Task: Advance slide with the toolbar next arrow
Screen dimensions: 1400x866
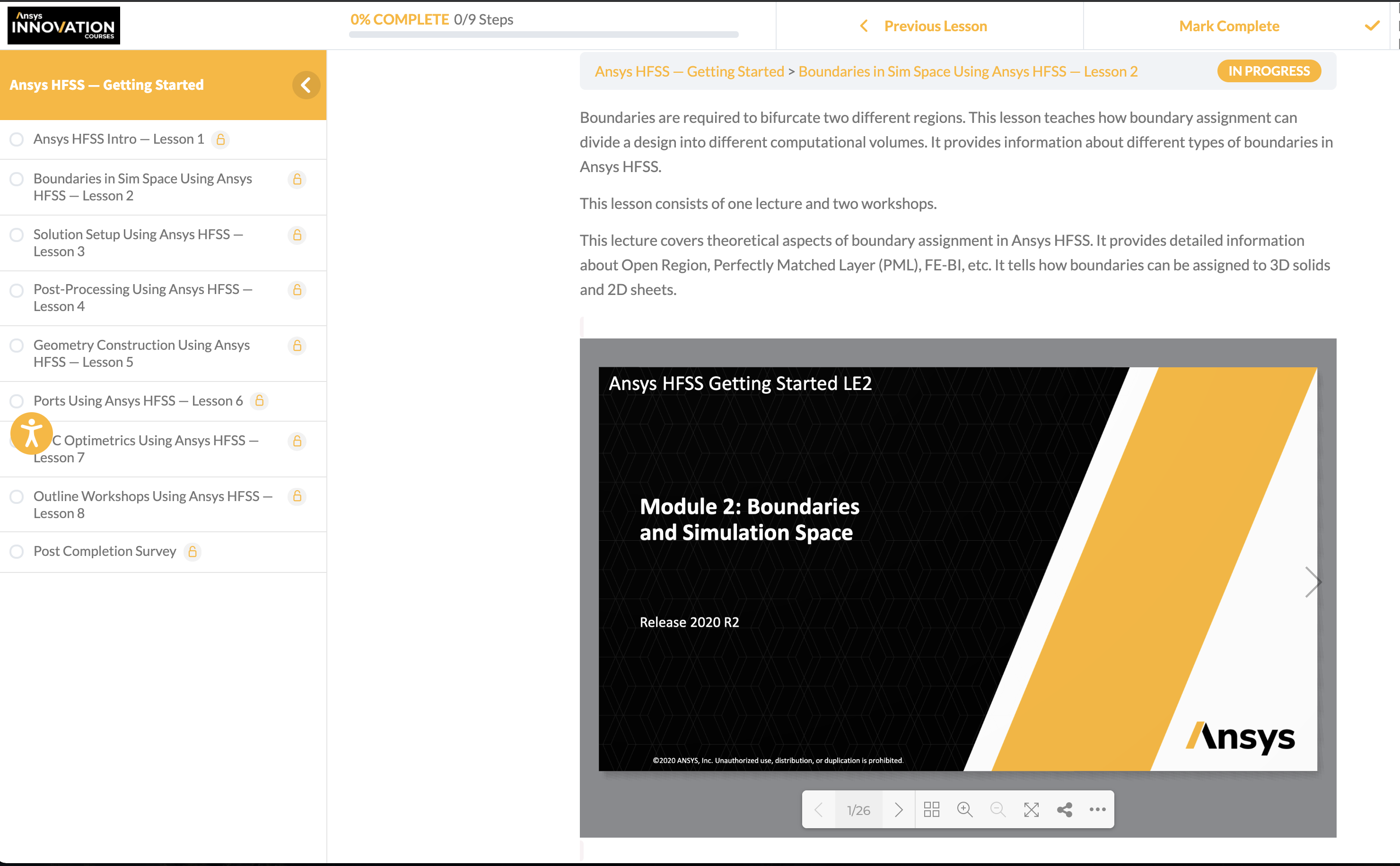Action: 898,809
